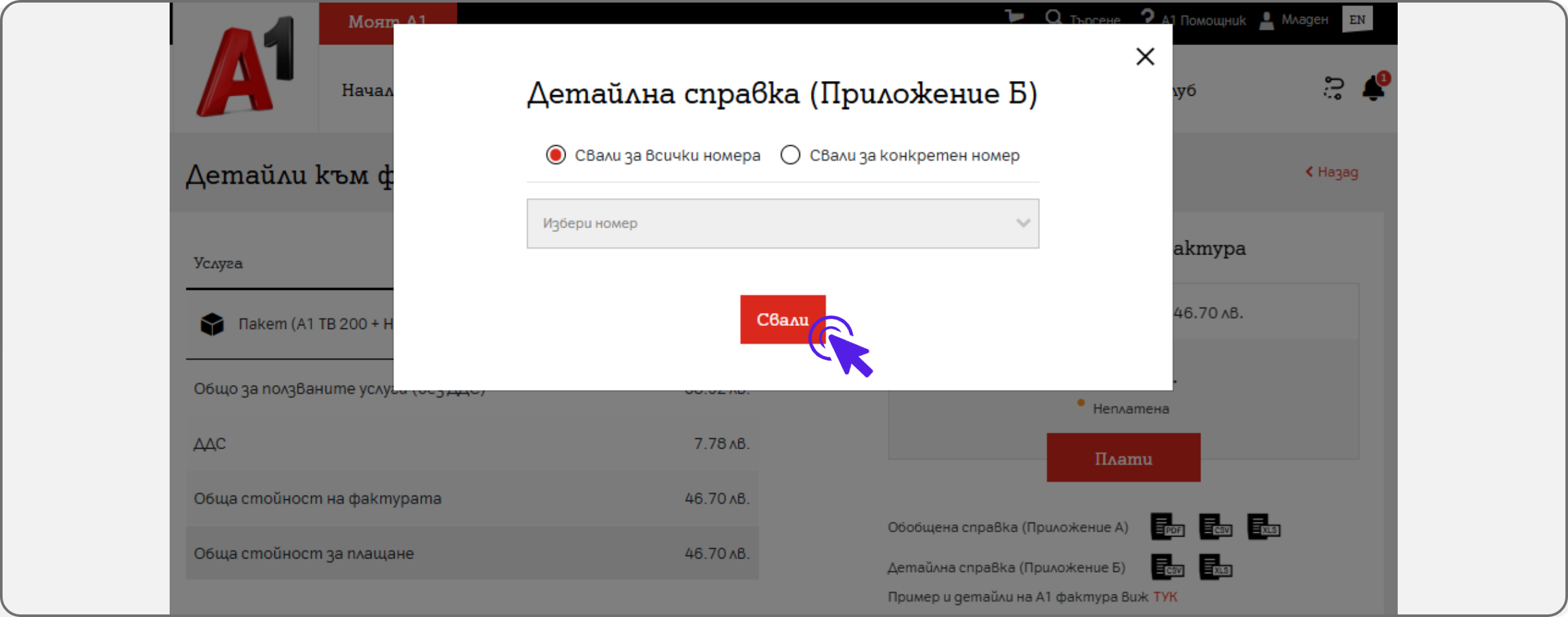The image size is (1568, 617).
Task: Switch language to EN
Action: [1357, 19]
